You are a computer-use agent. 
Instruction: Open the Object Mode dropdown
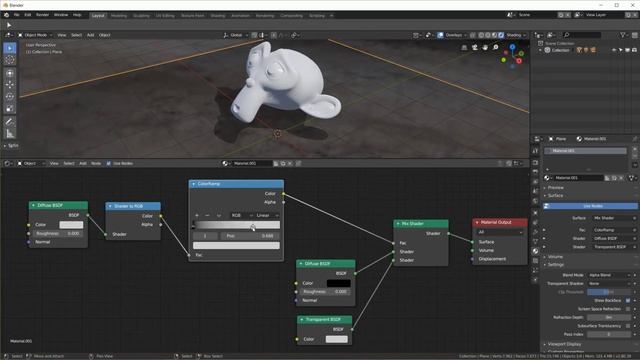click(x=35, y=35)
